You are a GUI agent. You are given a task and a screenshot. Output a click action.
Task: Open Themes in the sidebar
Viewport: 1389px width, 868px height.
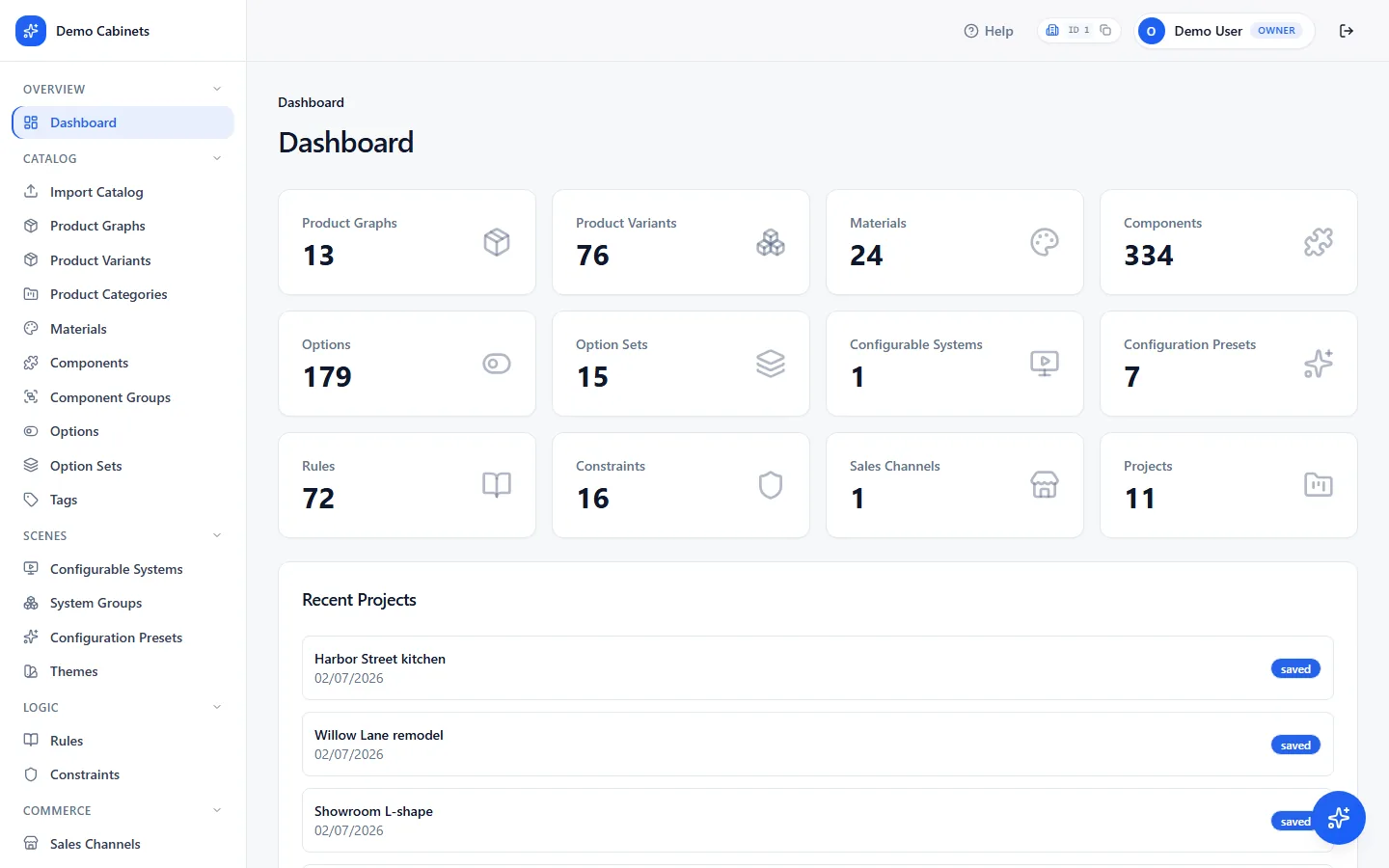pos(123,671)
